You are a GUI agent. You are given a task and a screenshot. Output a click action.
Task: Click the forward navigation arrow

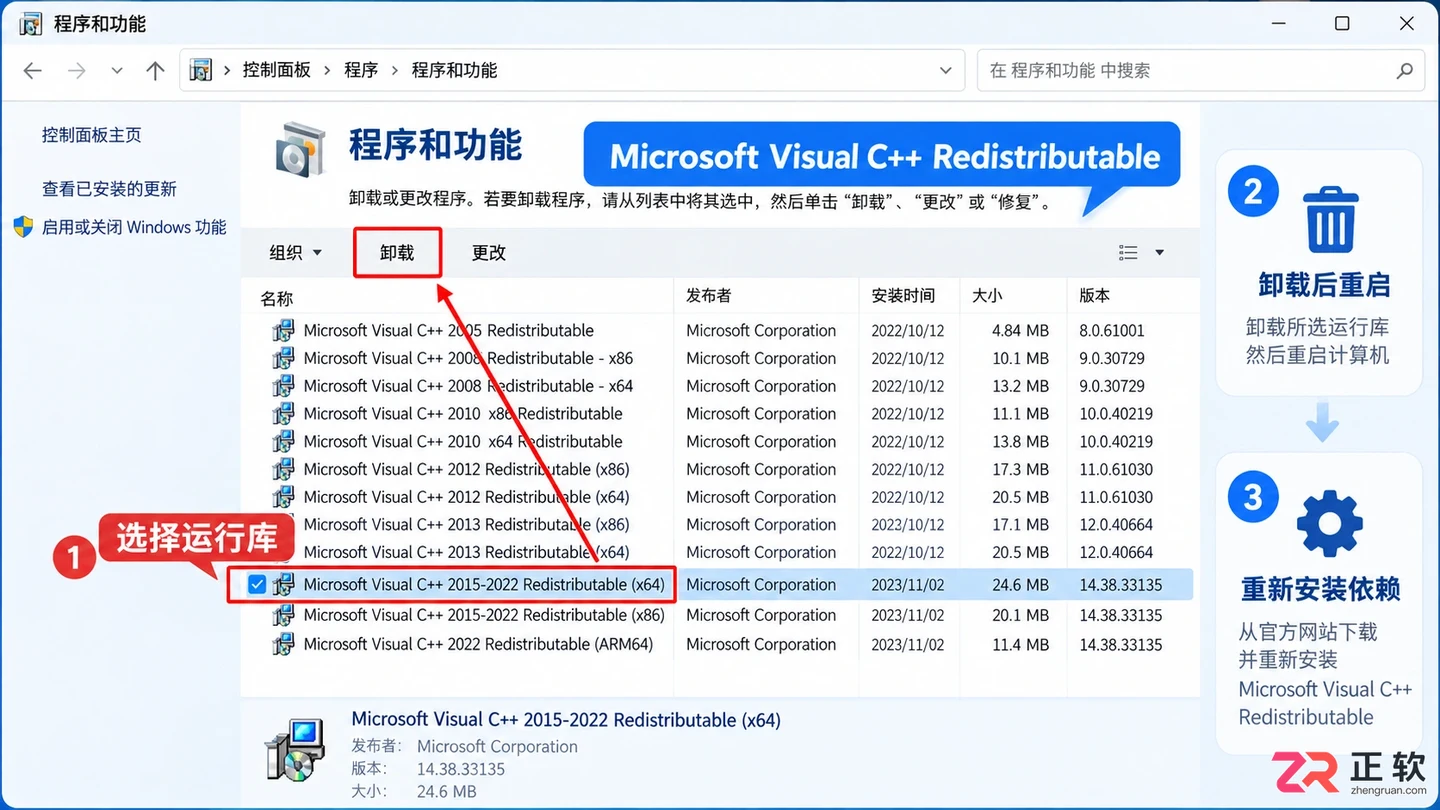tap(76, 70)
